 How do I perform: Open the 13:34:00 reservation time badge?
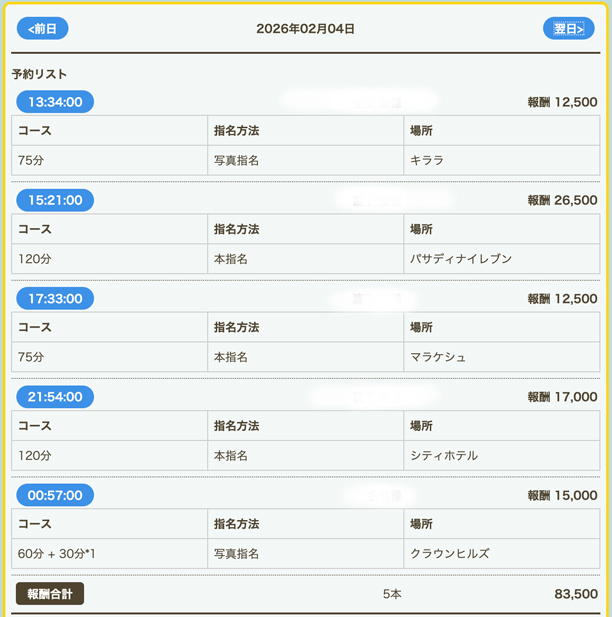55,101
